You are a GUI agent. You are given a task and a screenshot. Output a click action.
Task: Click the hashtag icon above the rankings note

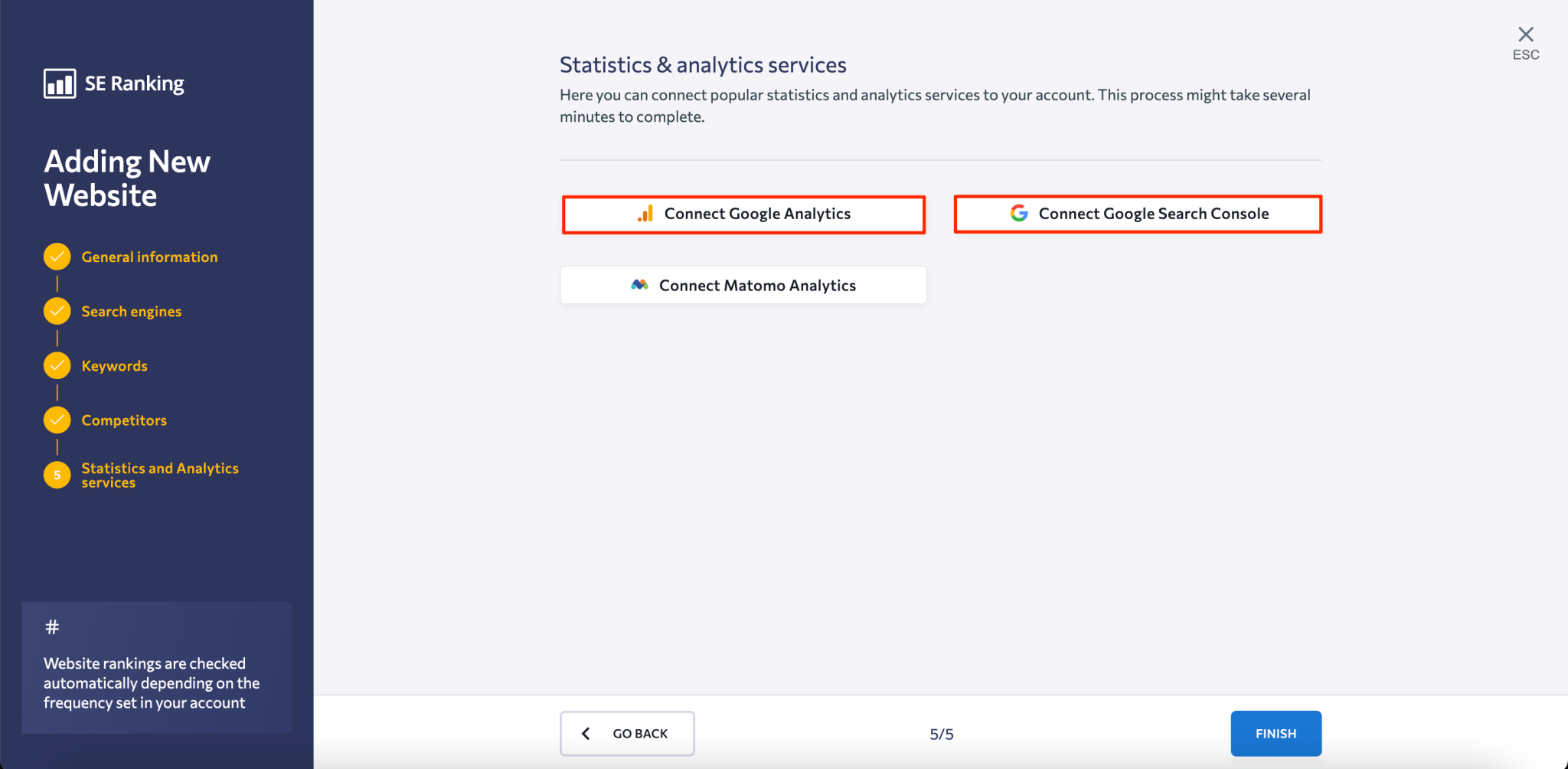tap(51, 625)
